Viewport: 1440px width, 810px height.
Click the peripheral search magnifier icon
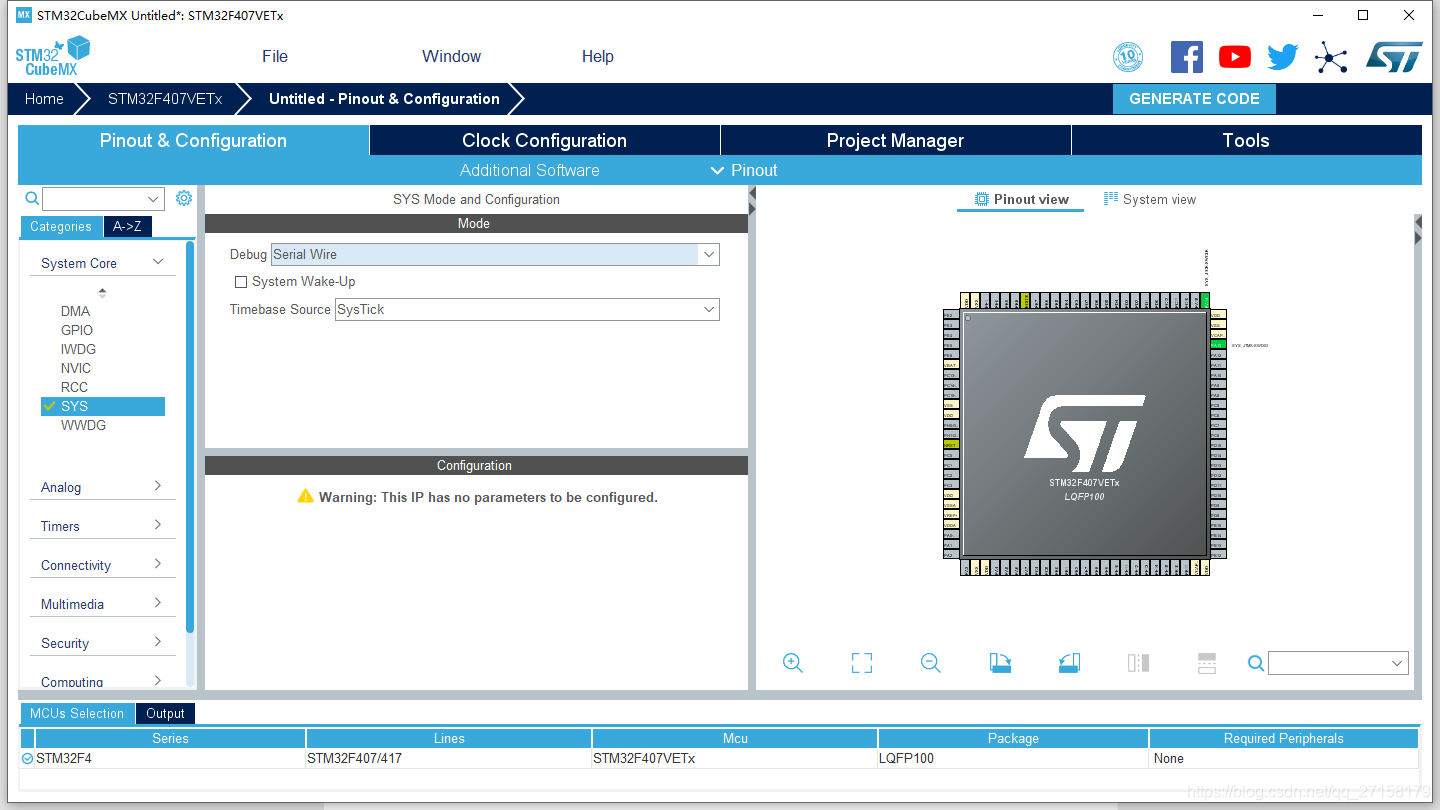32,198
